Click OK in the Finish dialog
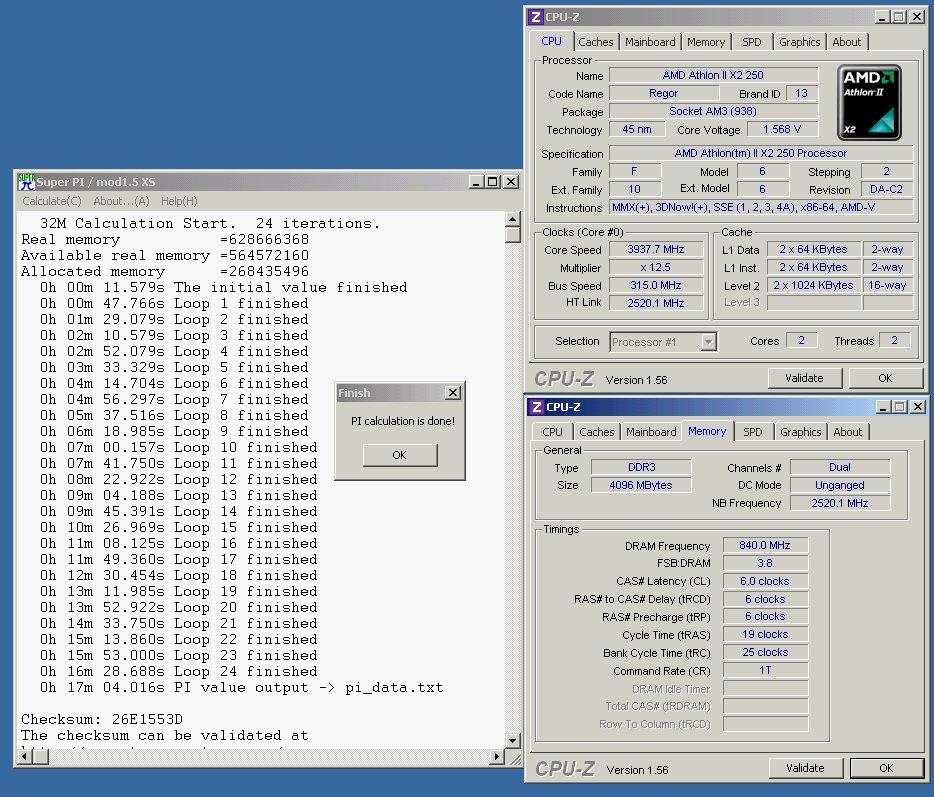 400,455
